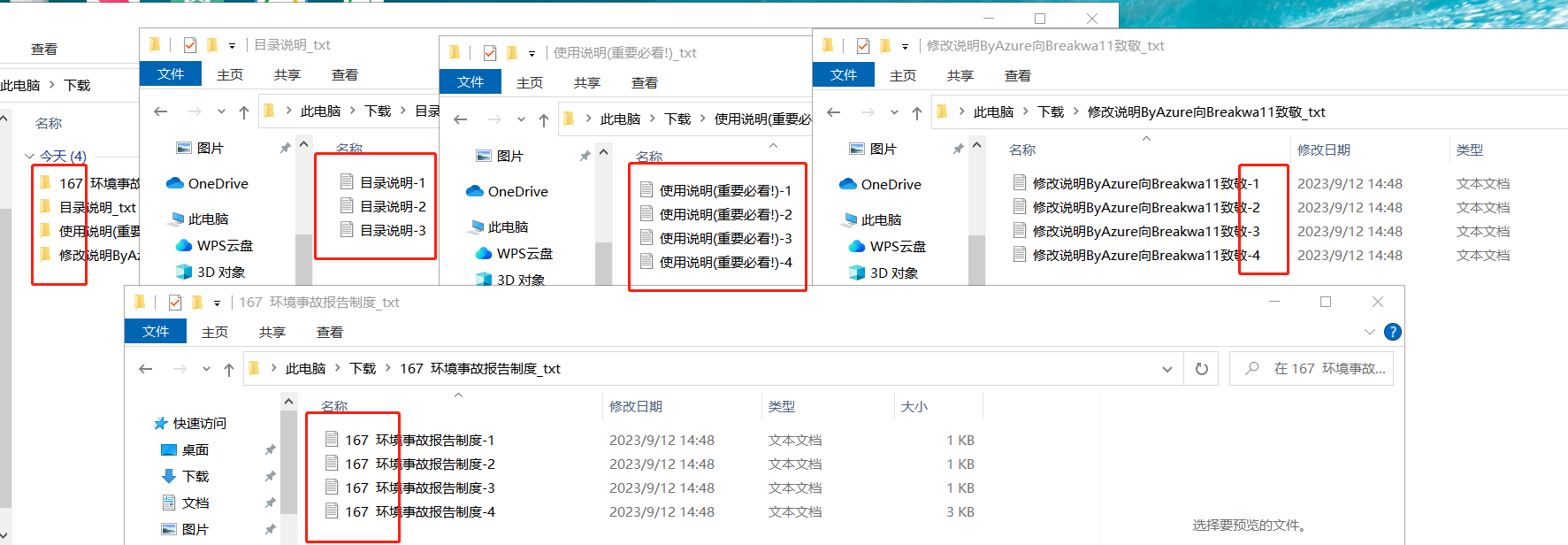Click properties checkmark icon in 使用说明 title bar

pyautogui.click(x=490, y=53)
